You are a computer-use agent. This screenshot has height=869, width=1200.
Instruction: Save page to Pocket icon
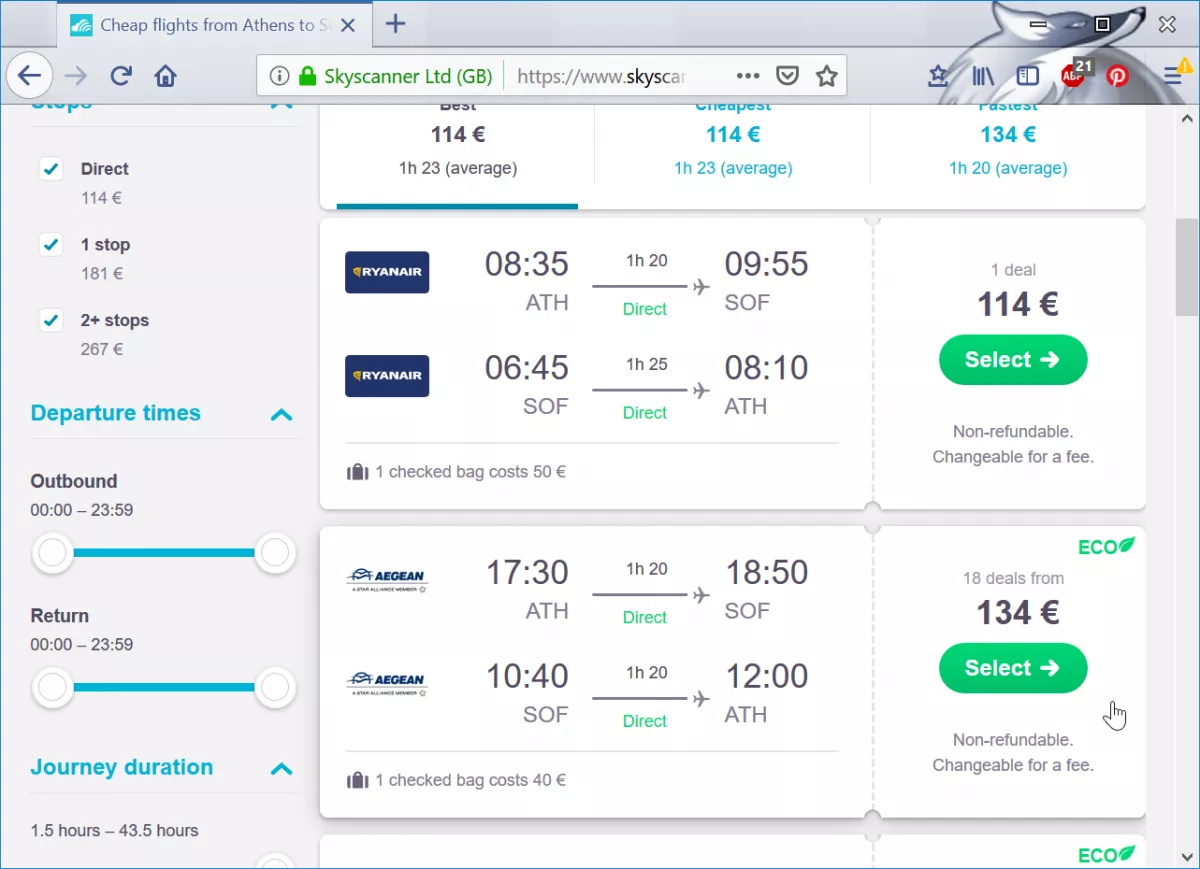pos(788,76)
